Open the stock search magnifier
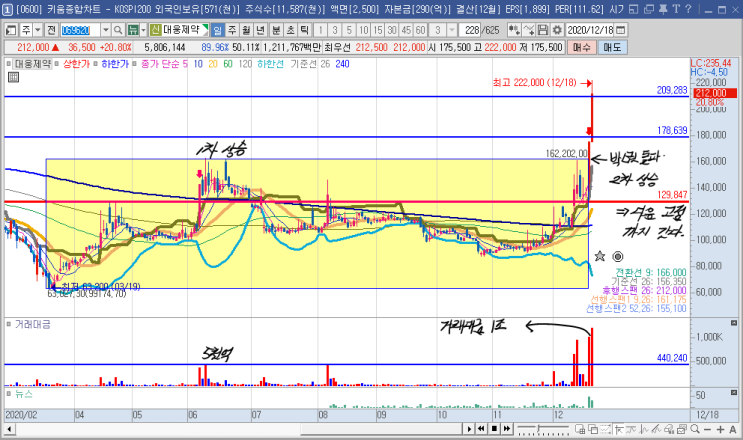The height and width of the screenshot is (440, 743). 118,30
